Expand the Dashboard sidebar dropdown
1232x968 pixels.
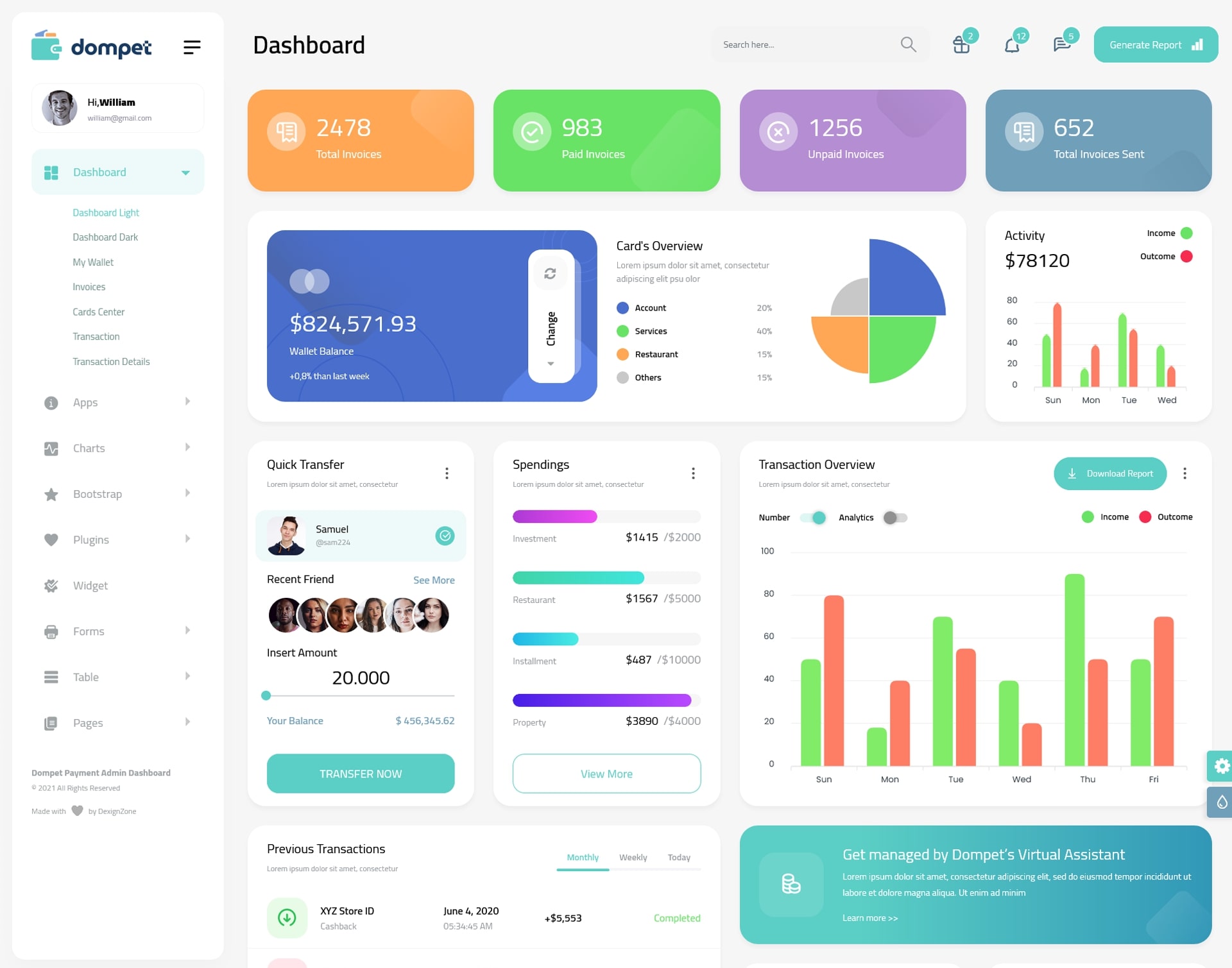pyautogui.click(x=185, y=172)
